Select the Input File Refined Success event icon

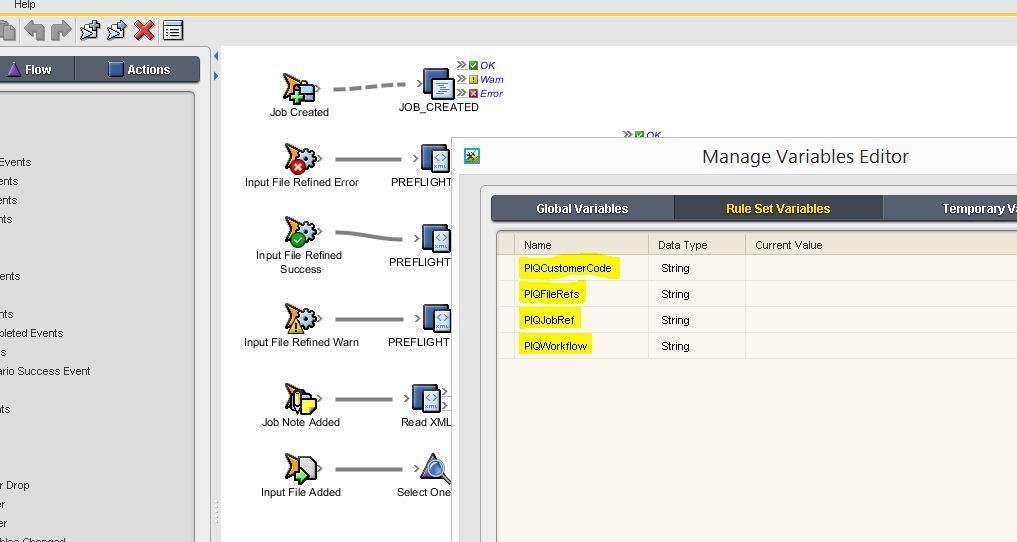[x=301, y=232]
